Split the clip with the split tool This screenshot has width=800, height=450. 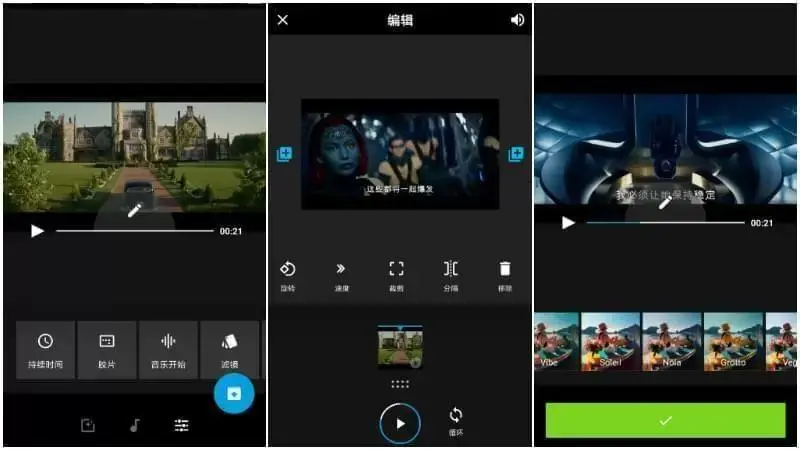451,276
